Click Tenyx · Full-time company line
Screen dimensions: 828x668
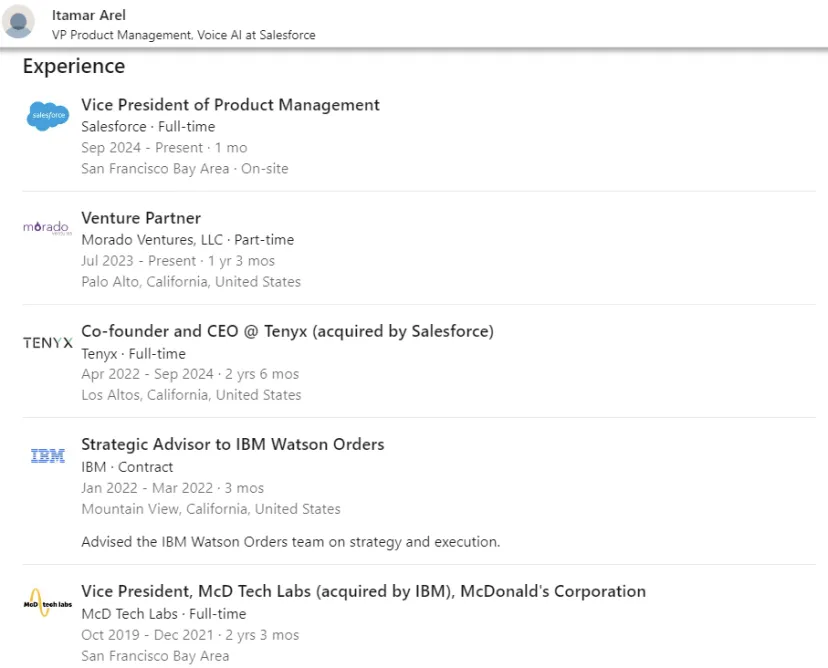pyautogui.click(x=134, y=353)
